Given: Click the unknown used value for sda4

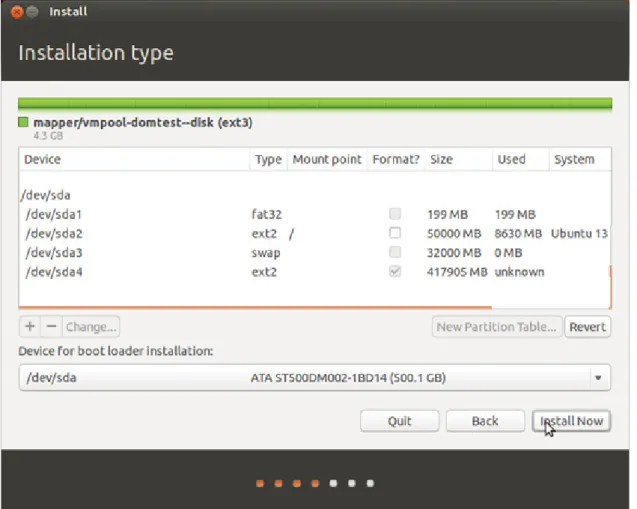Looking at the screenshot, I should [x=519, y=272].
